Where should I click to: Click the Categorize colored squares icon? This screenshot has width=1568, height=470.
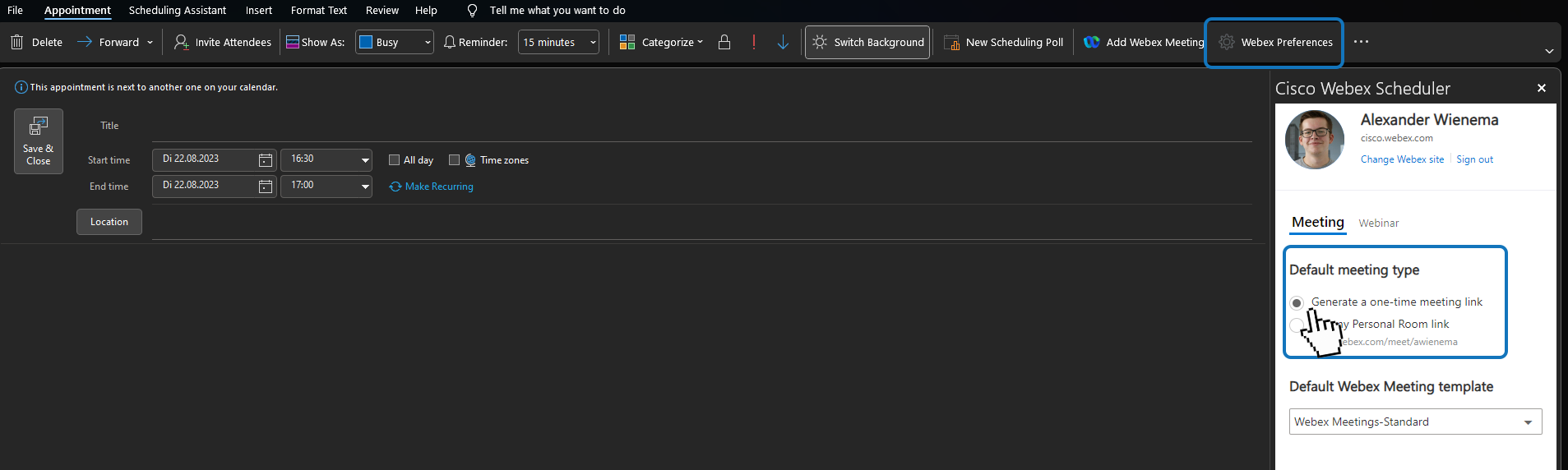627,42
